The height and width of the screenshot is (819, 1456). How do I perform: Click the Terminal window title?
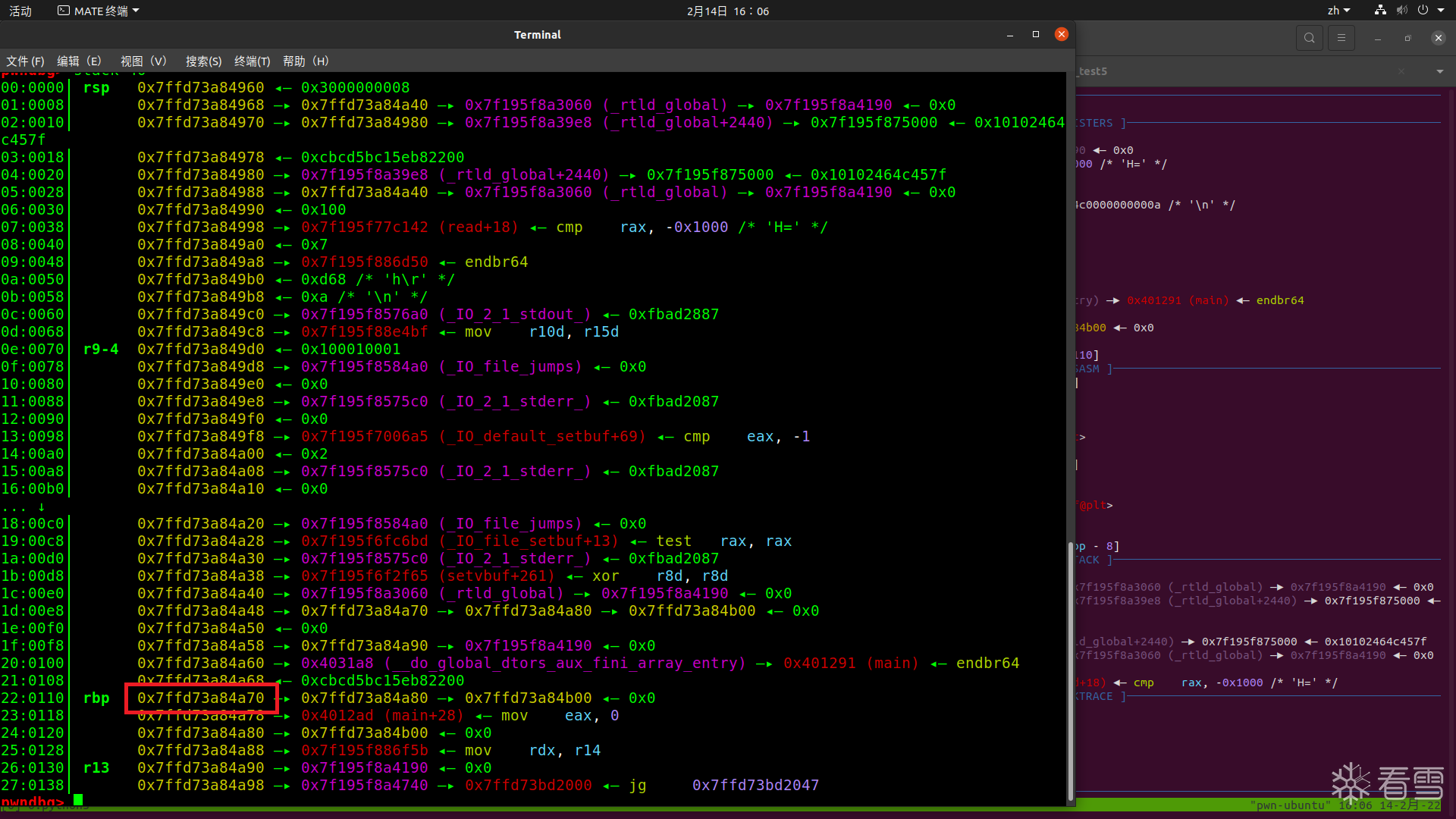(538, 35)
